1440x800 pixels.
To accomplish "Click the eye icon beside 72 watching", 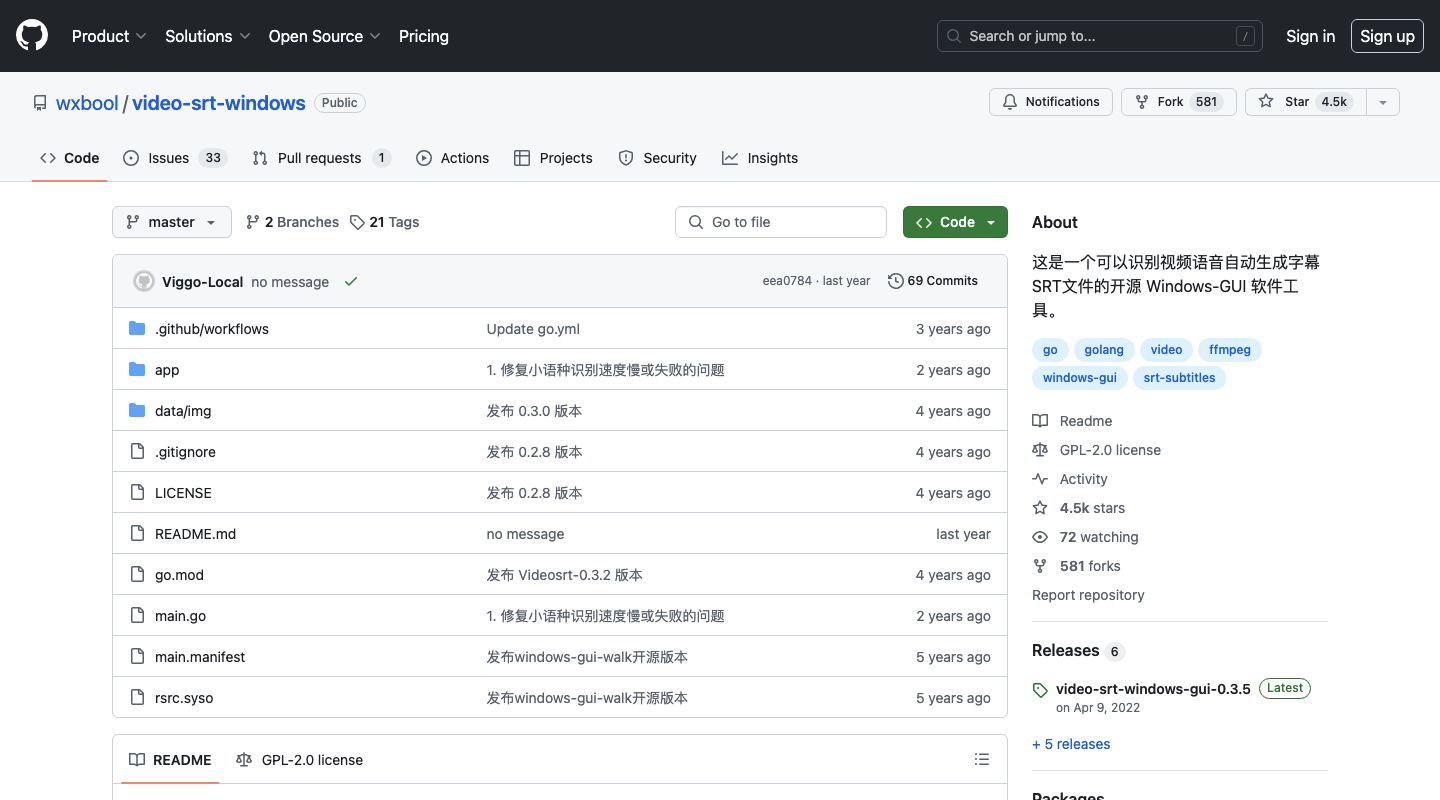I will coord(1040,537).
